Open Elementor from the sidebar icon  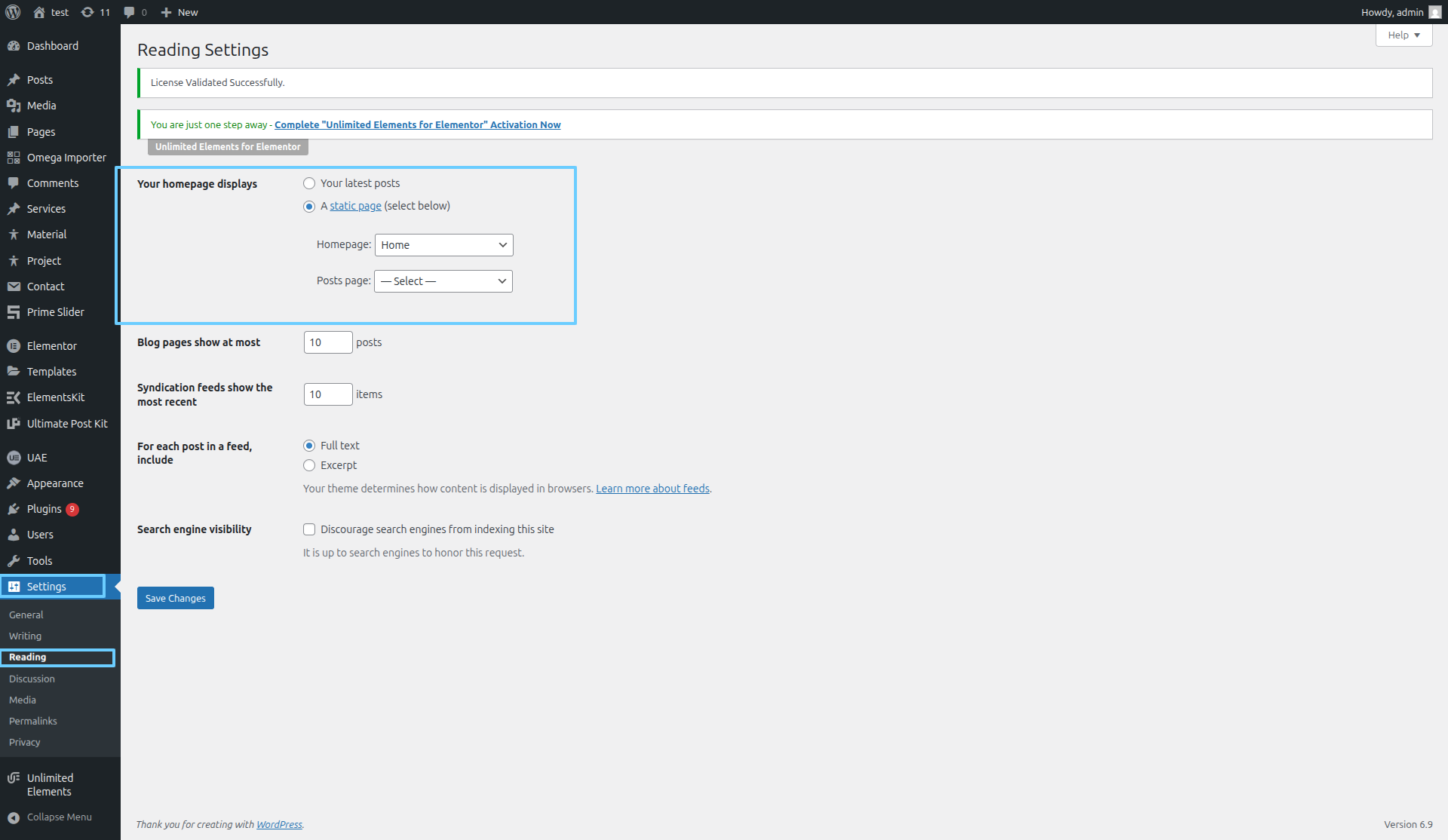click(x=14, y=346)
